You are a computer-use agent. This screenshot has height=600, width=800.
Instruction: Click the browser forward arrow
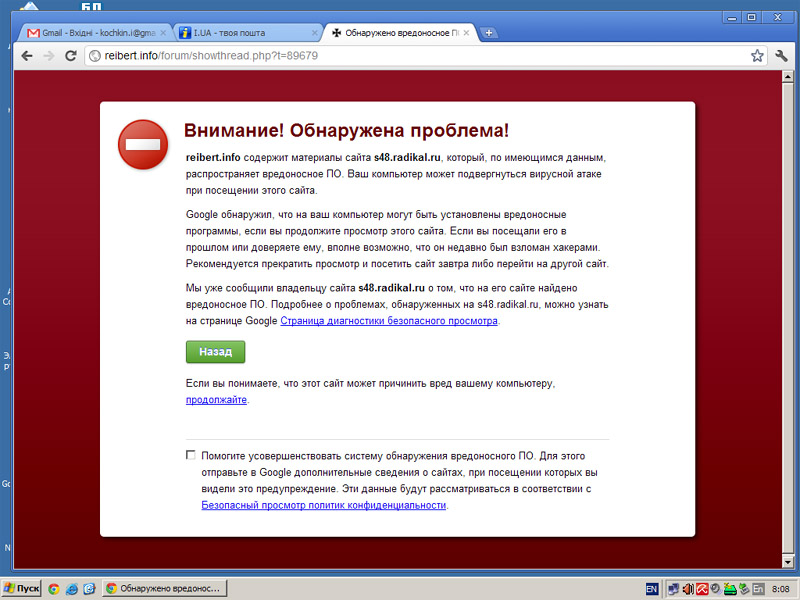[49, 56]
